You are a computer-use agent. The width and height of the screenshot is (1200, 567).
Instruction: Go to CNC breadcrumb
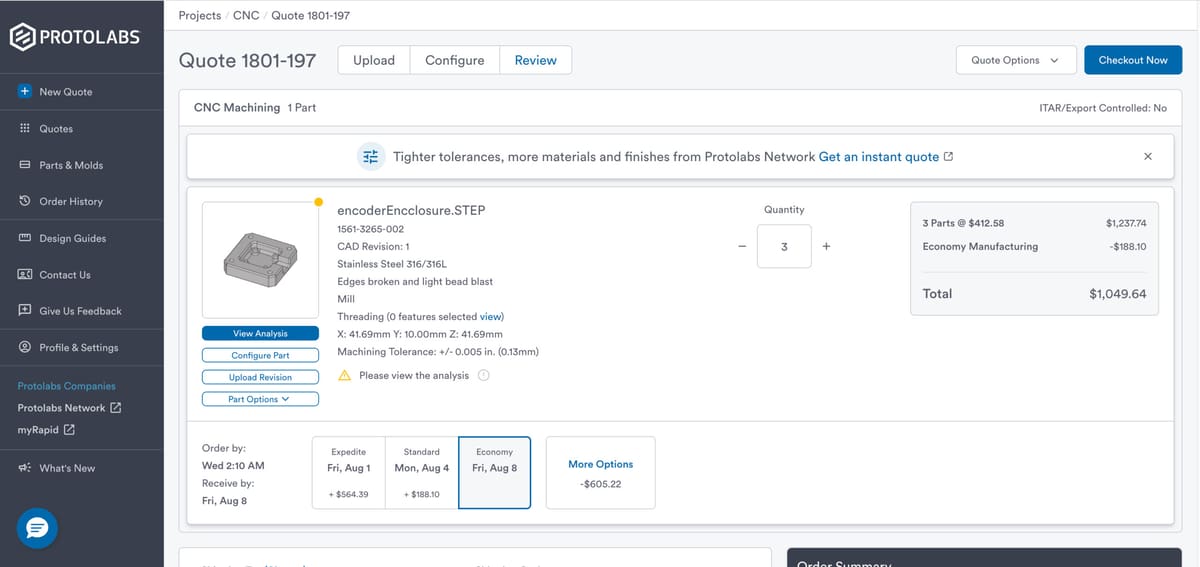[246, 15]
